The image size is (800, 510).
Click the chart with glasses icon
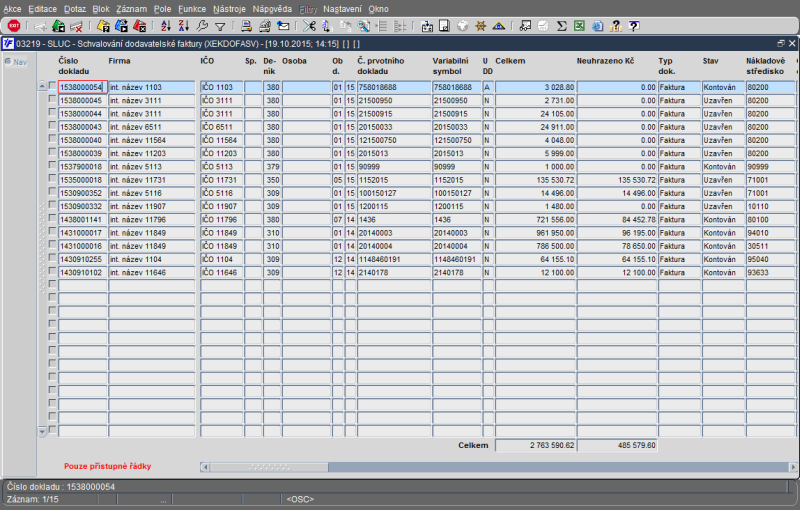[525, 26]
